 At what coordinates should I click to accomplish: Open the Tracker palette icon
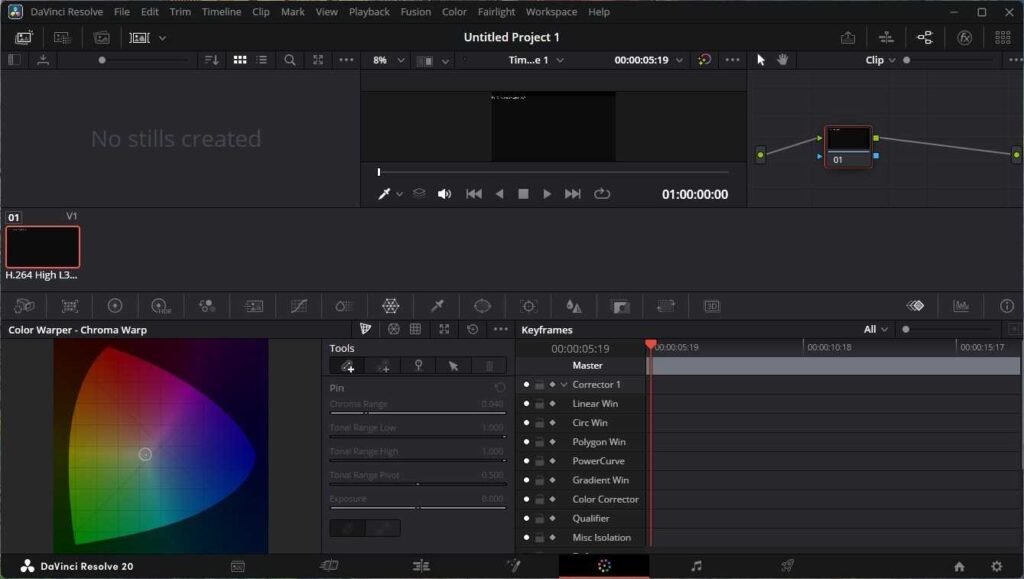[528, 305]
